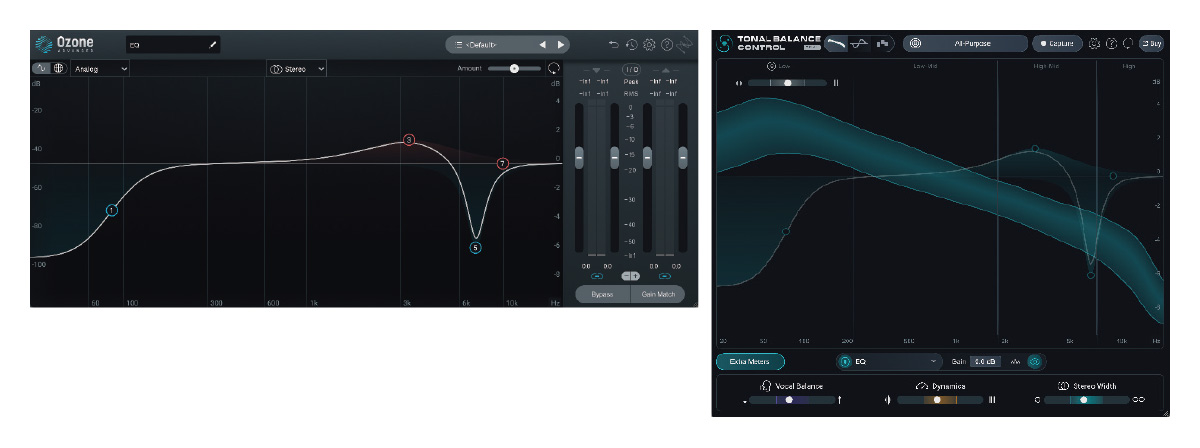Click the target icon beside All-Purpose
Screen dimensions: 1200x448
click(x=916, y=44)
